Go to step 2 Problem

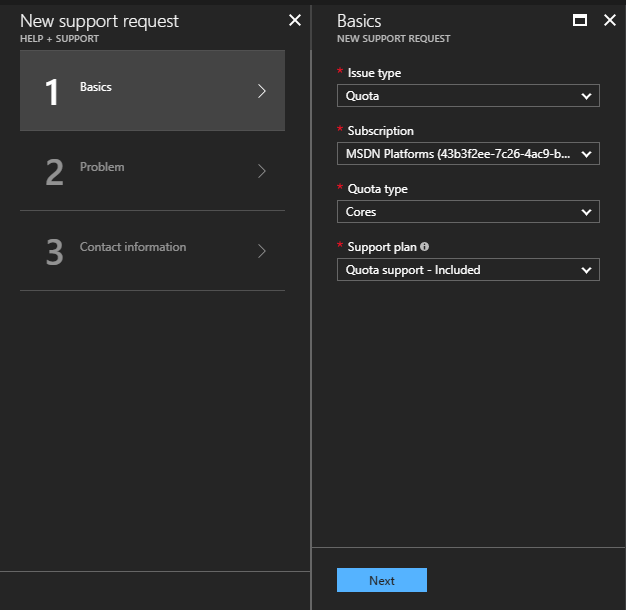click(152, 170)
